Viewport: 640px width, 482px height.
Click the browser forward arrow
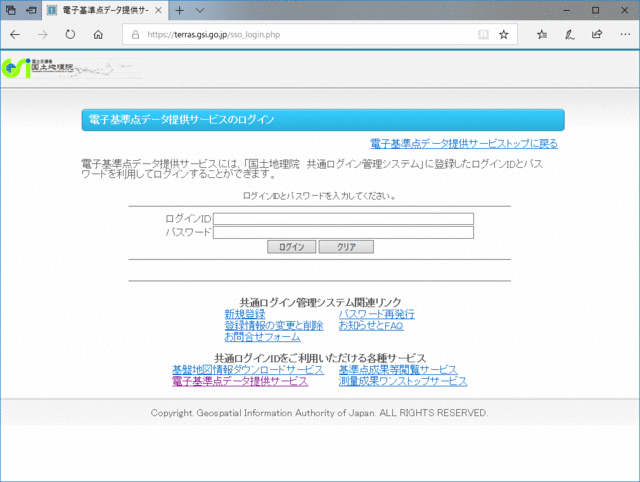click(42, 35)
